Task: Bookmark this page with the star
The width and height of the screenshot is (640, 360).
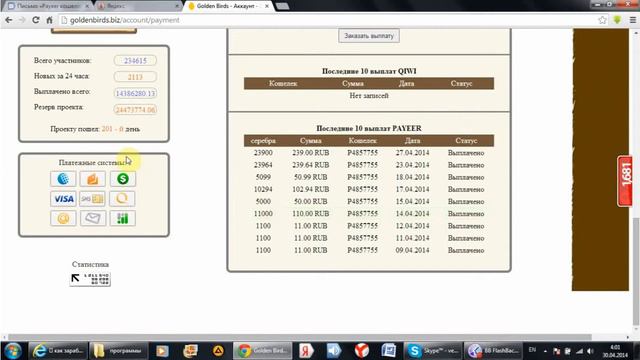Action: (x=602, y=20)
